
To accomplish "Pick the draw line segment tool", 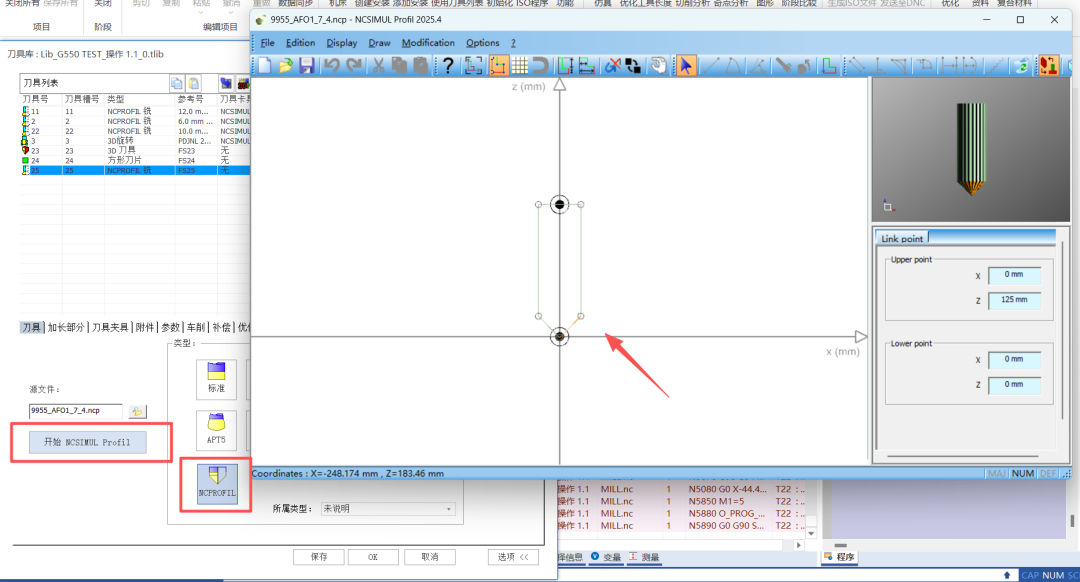I will point(712,65).
